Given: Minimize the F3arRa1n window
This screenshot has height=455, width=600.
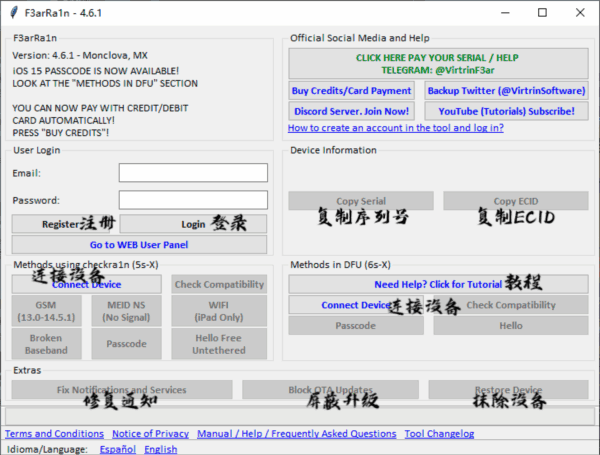Looking at the screenshot, I should 505,13.
